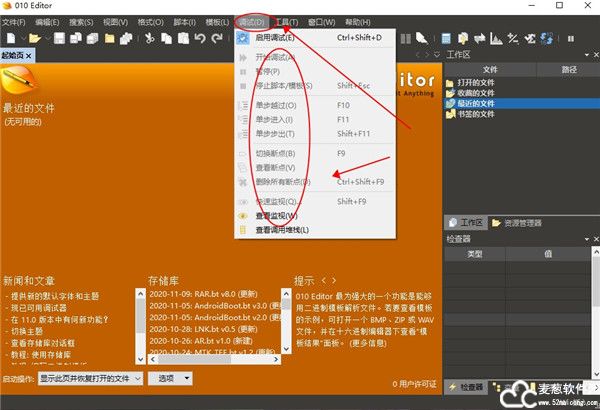Undo the last action via toolbar
The width and height of the screenshot is (600, 410).
point(200,38)
